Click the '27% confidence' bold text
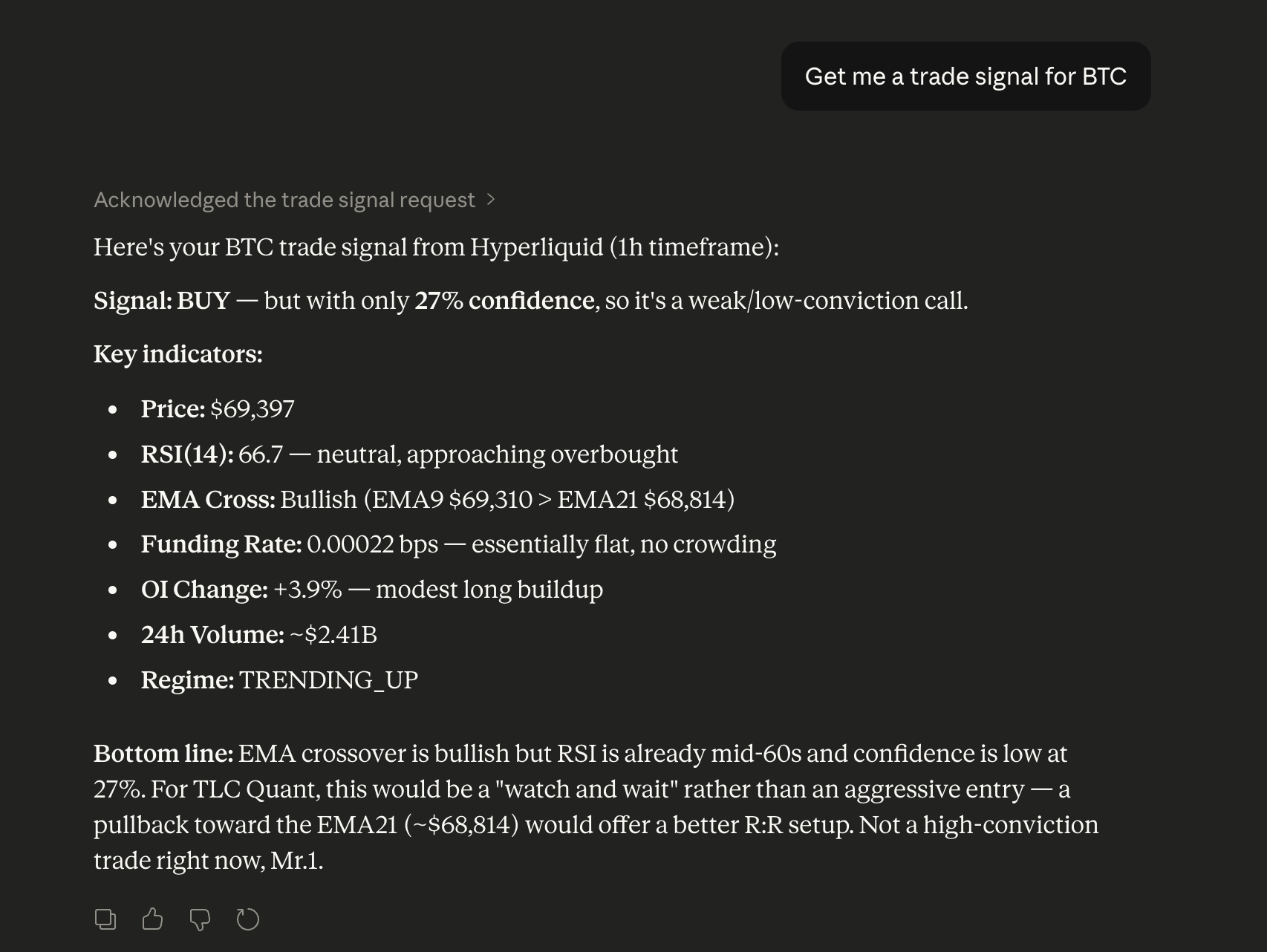Screen dimensions: 1267x952 (504, 301)
